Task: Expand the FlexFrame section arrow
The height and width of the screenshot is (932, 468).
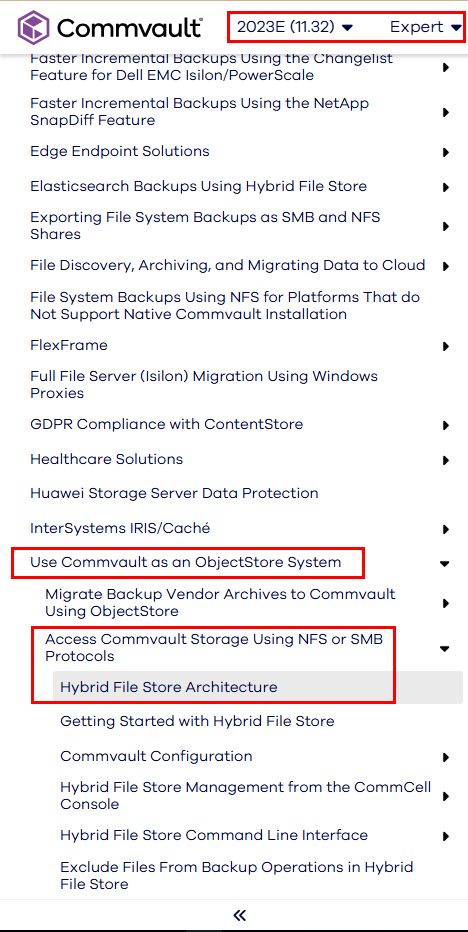Action: coord(445,346)
